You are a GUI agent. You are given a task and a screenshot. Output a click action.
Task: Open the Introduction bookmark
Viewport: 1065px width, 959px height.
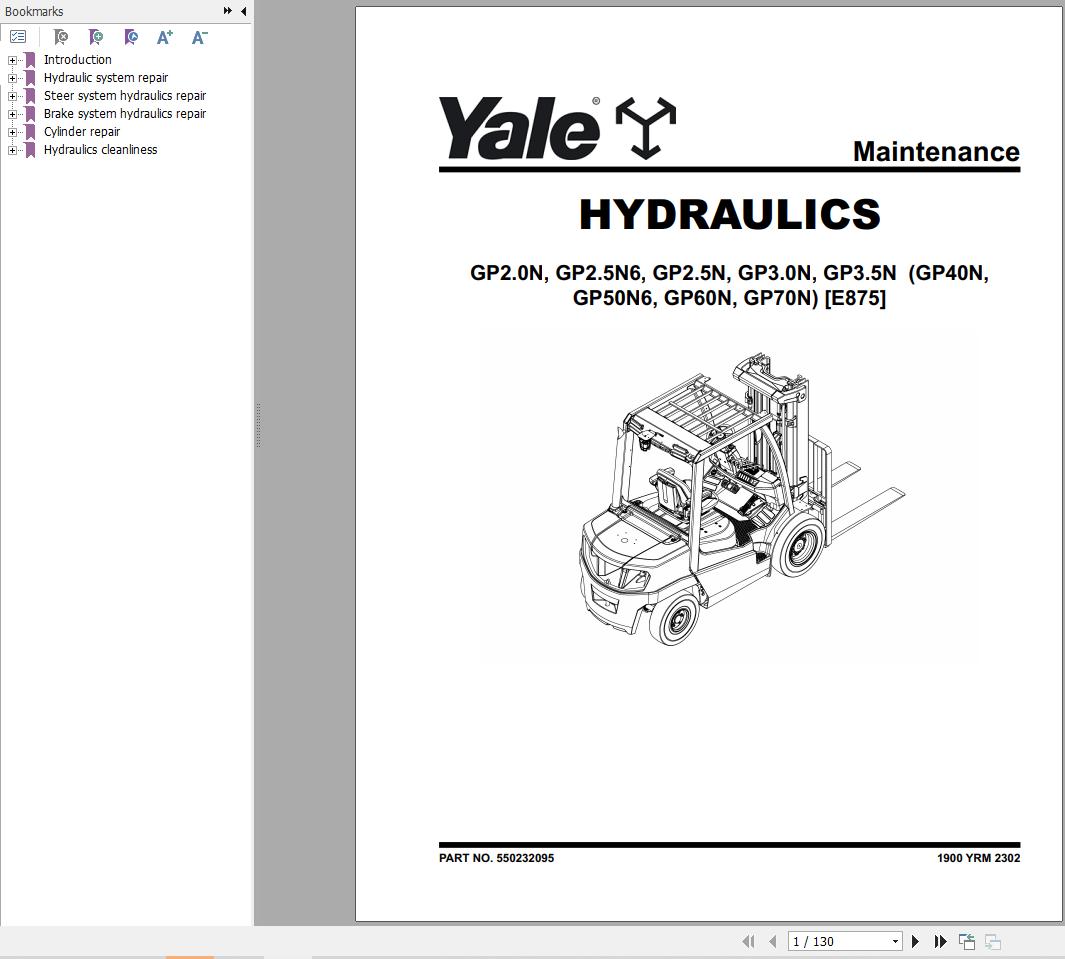[77, 60]
